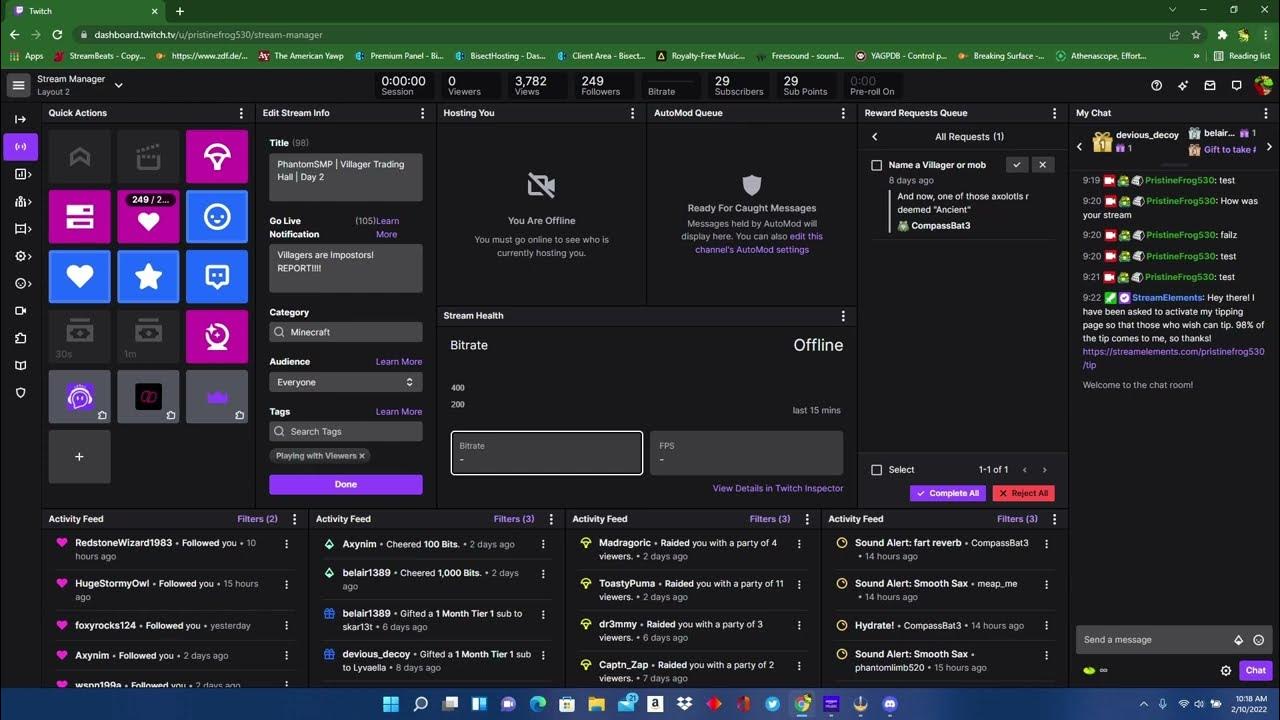The height and width of the screenshot is (720, 1280).
Task: Open Edit Stream Info panel options menu
Action: pos(423,113)
